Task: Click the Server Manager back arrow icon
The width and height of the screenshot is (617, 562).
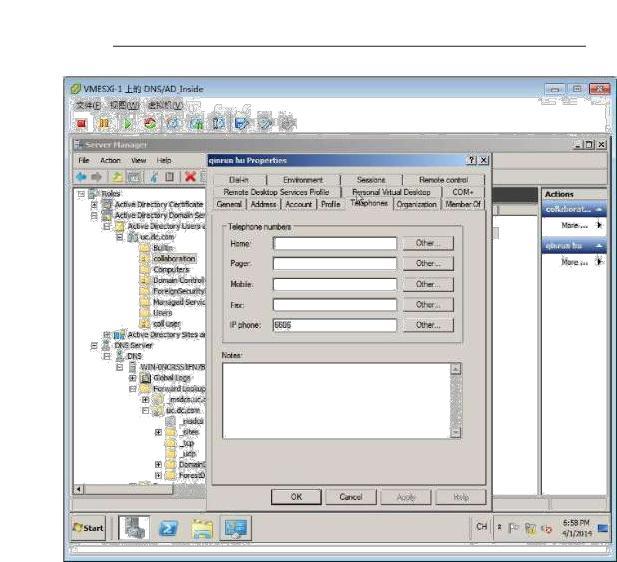Action: [x=81, y=177]
